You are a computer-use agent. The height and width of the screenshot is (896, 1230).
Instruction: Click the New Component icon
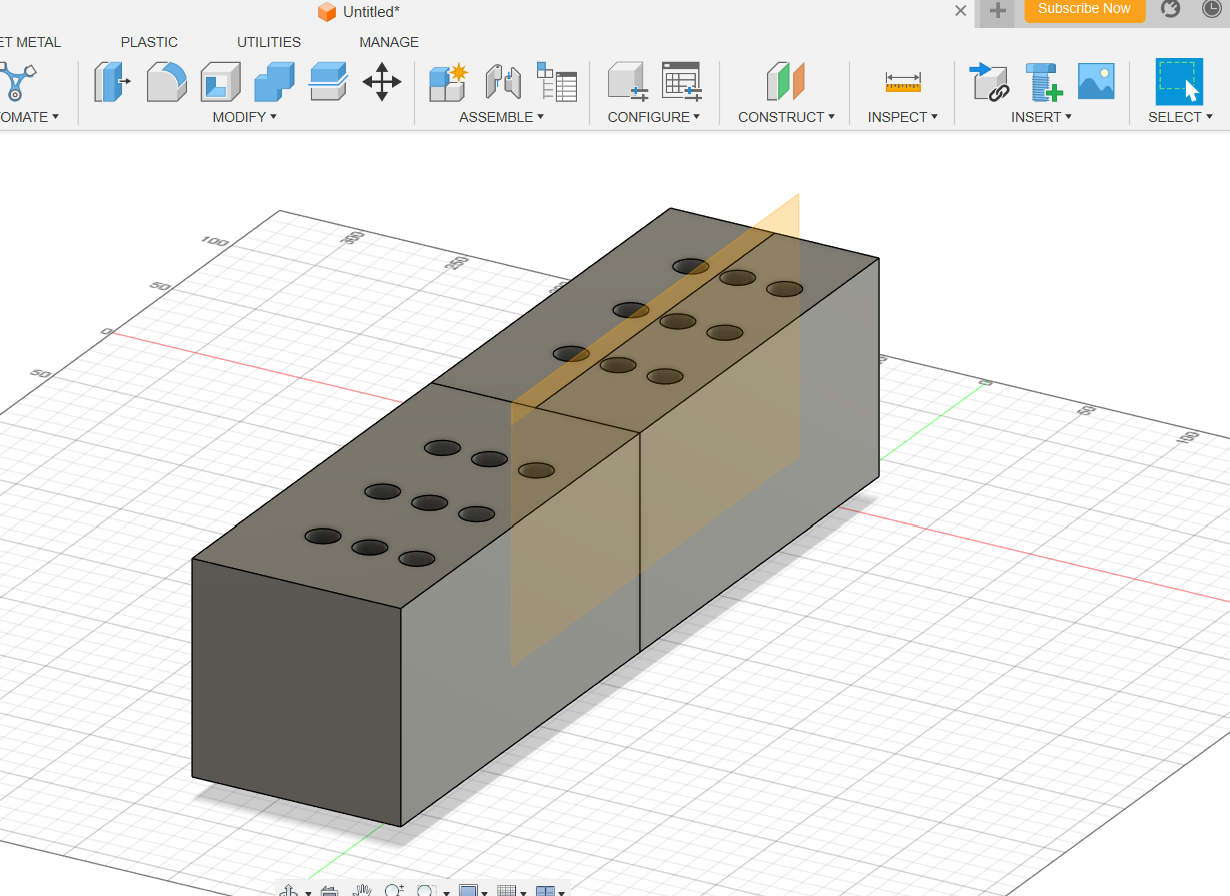(448, 82)
